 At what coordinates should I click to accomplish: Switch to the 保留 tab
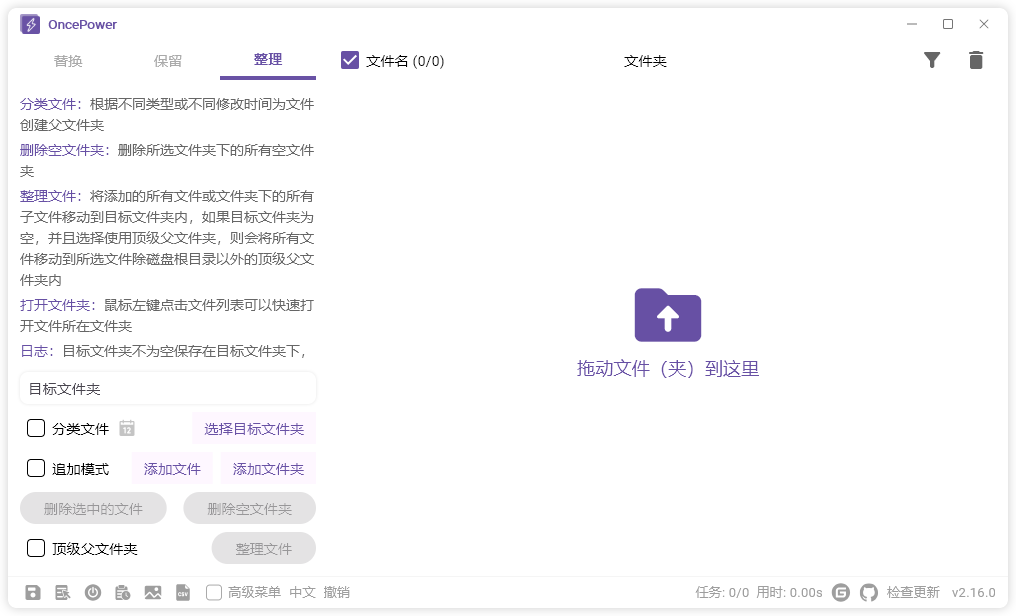[x=167, y=60]
